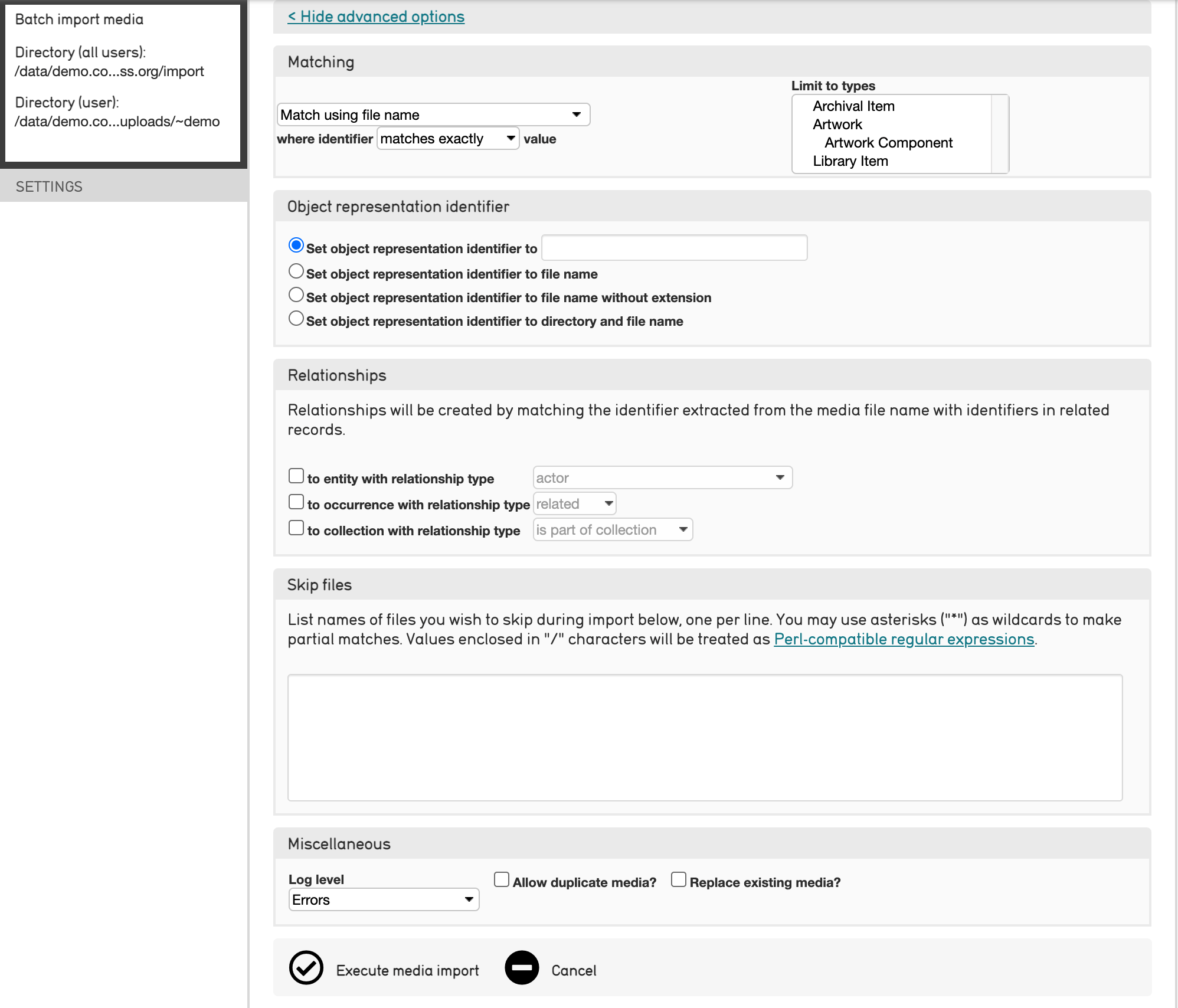Check 'to occurrence with relationship type'
The image size is (1178, 1008).
(x=296, y=502)
